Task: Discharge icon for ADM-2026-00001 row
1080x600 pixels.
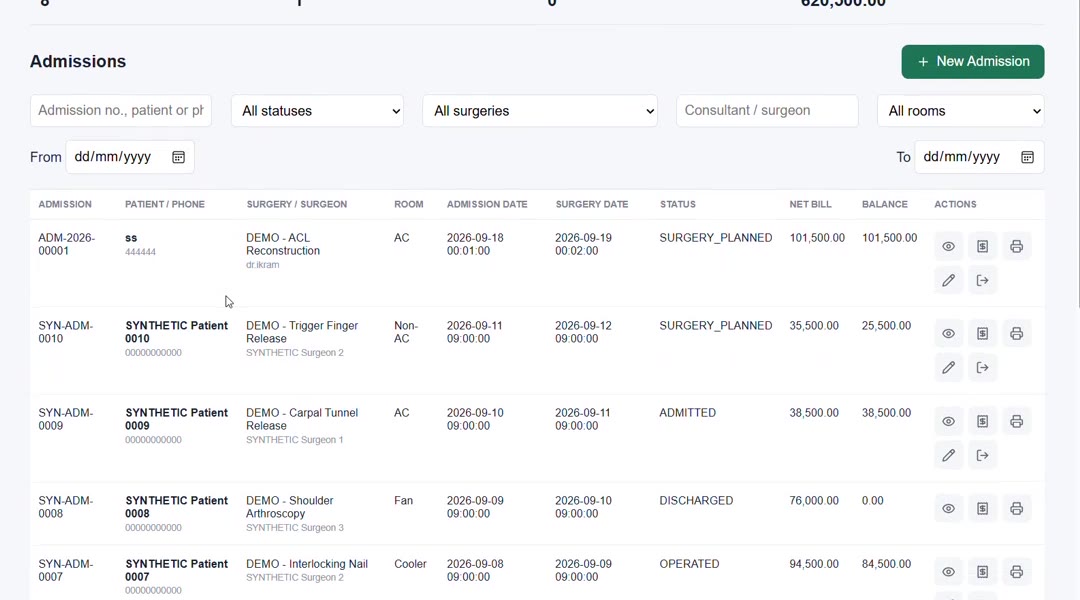Action: pyautogui.click(x=982, y=280)
